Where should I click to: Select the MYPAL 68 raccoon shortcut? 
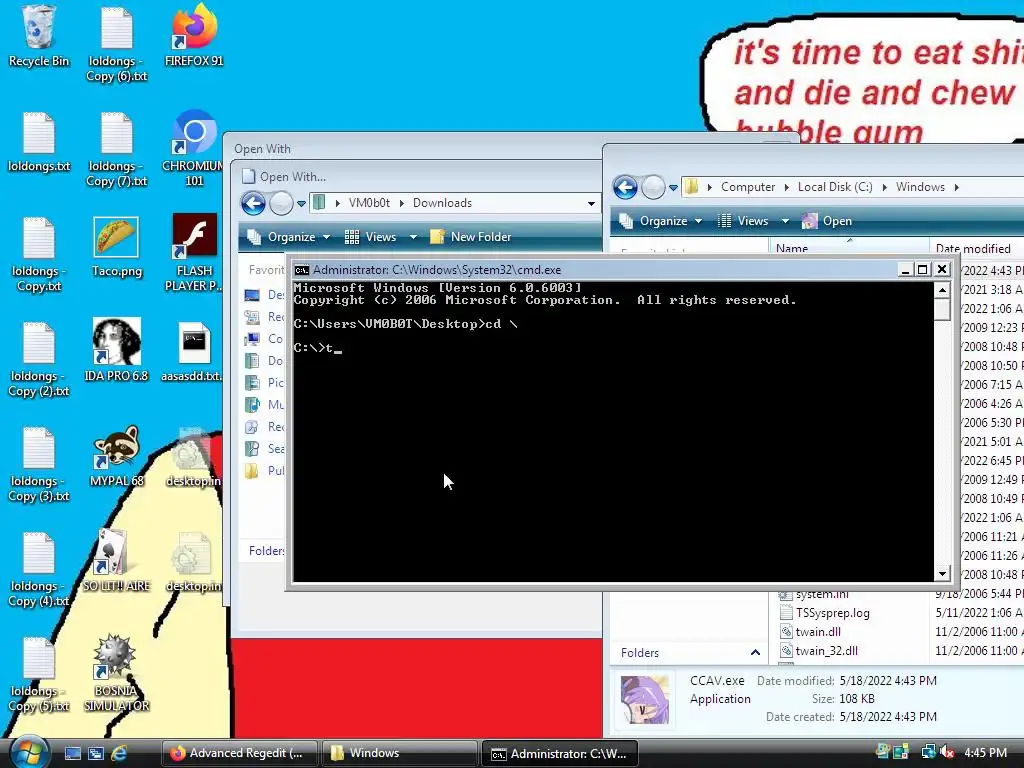[x=116, y=456]
